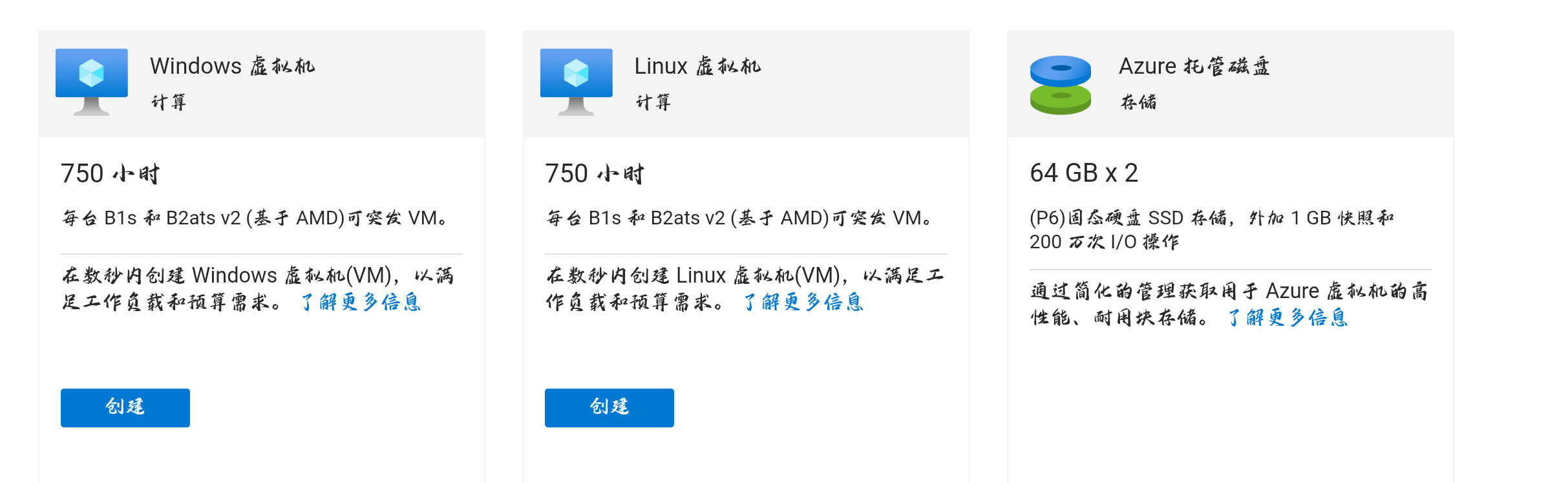Click 创建 button under Windows 虚拟机

click(125, 407)
